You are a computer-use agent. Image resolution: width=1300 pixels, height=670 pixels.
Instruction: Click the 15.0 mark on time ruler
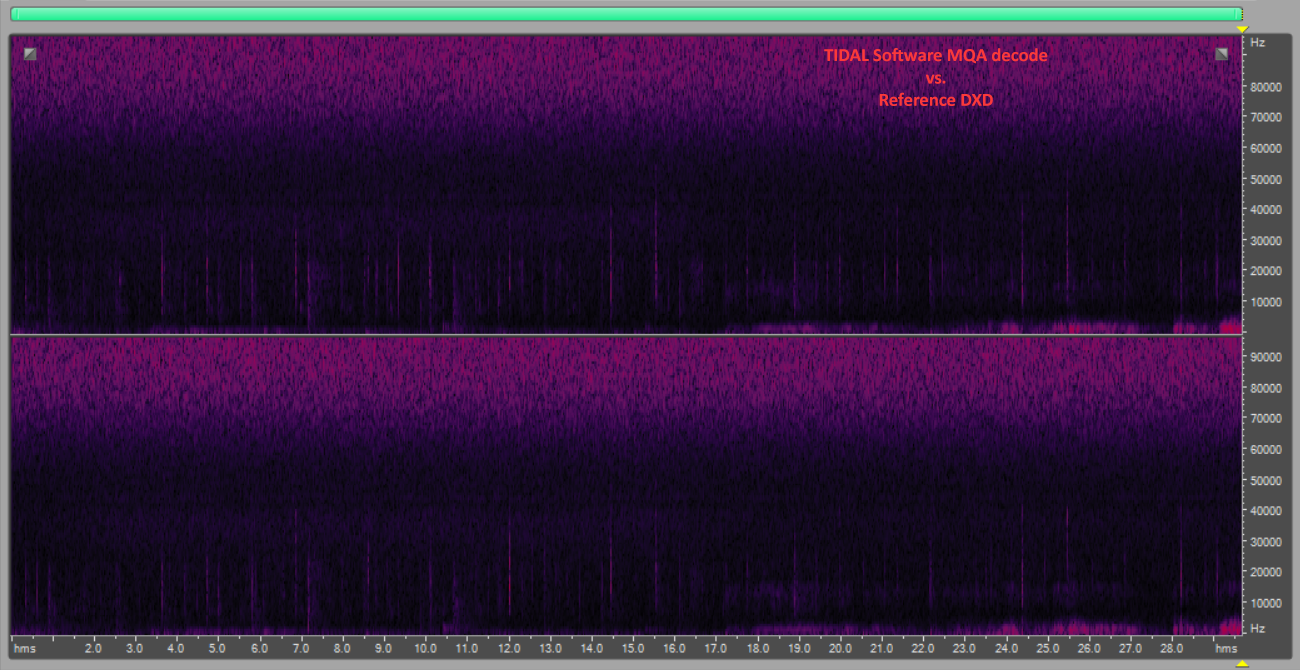(x=632, y=649)
